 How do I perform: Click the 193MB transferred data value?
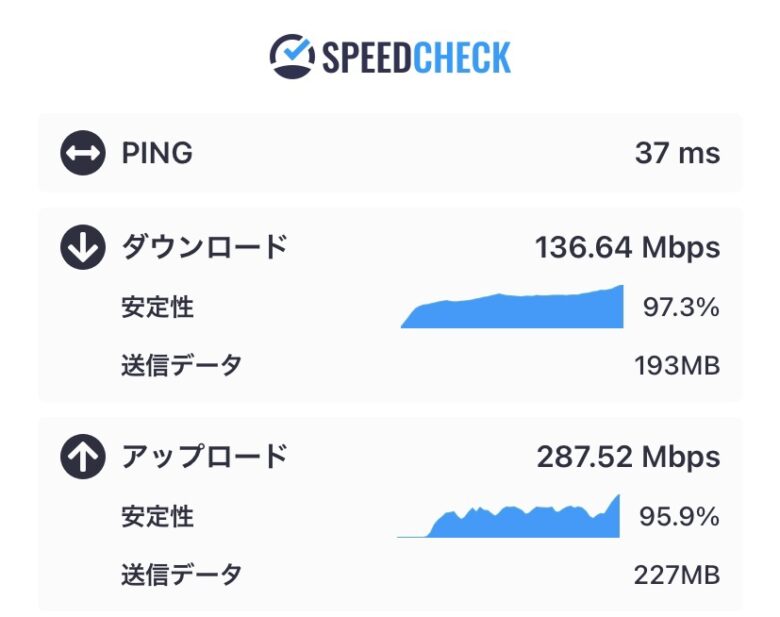click(x=677, y=366)
